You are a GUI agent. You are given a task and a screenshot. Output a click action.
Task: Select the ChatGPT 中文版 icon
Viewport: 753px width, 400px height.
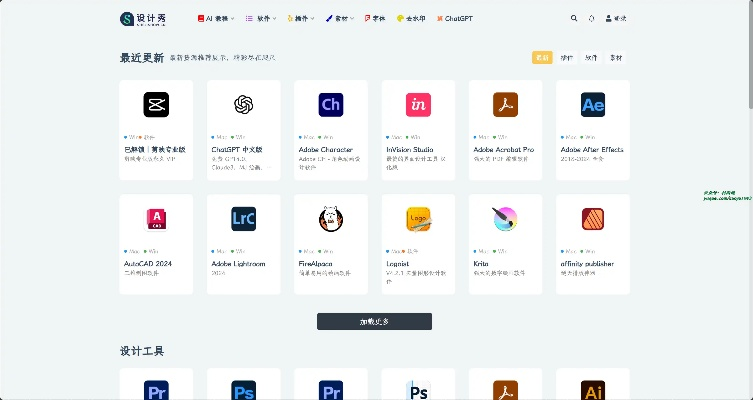[x=243, y=104]
